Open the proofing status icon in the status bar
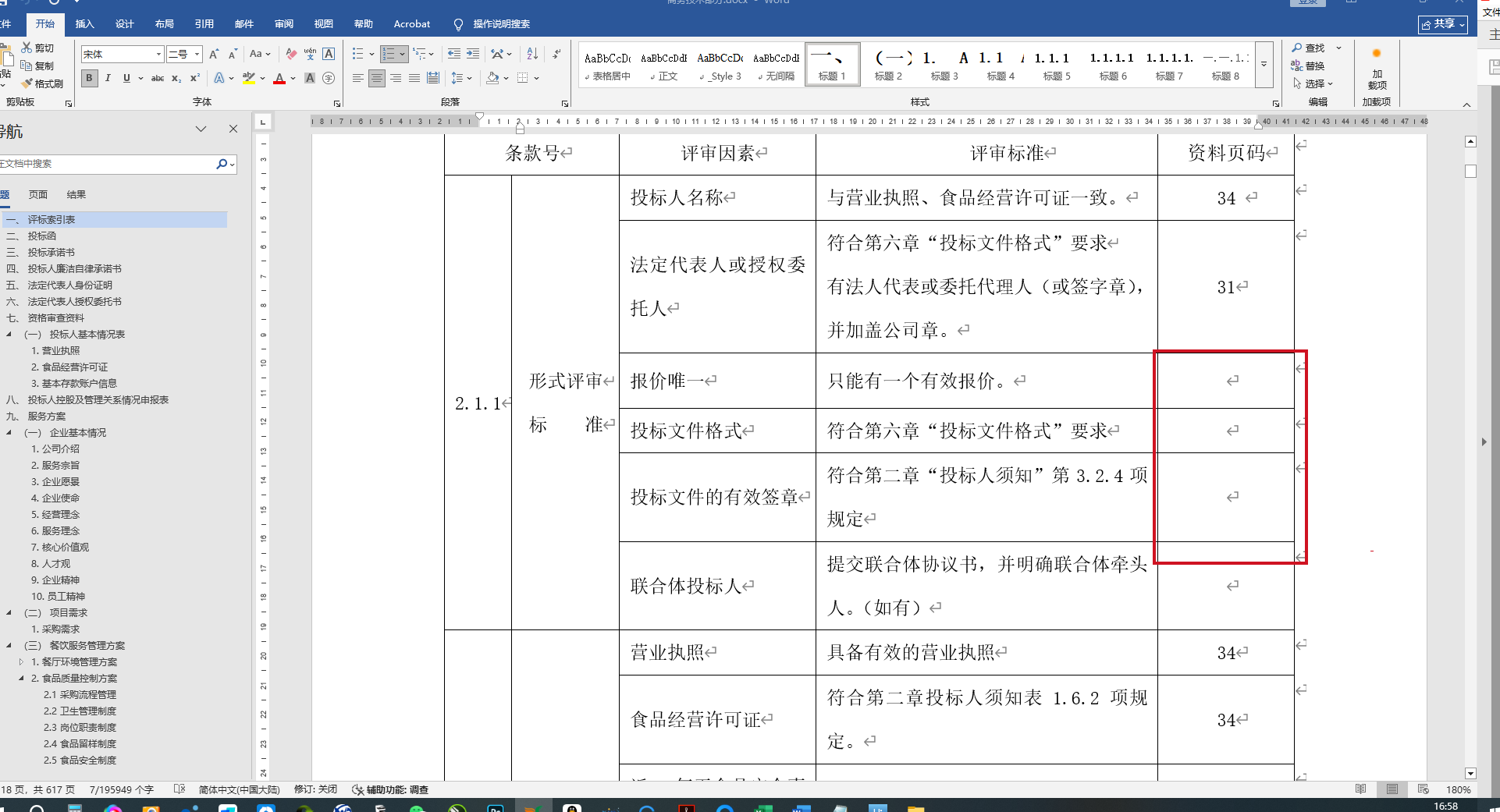 click(179, 789)
